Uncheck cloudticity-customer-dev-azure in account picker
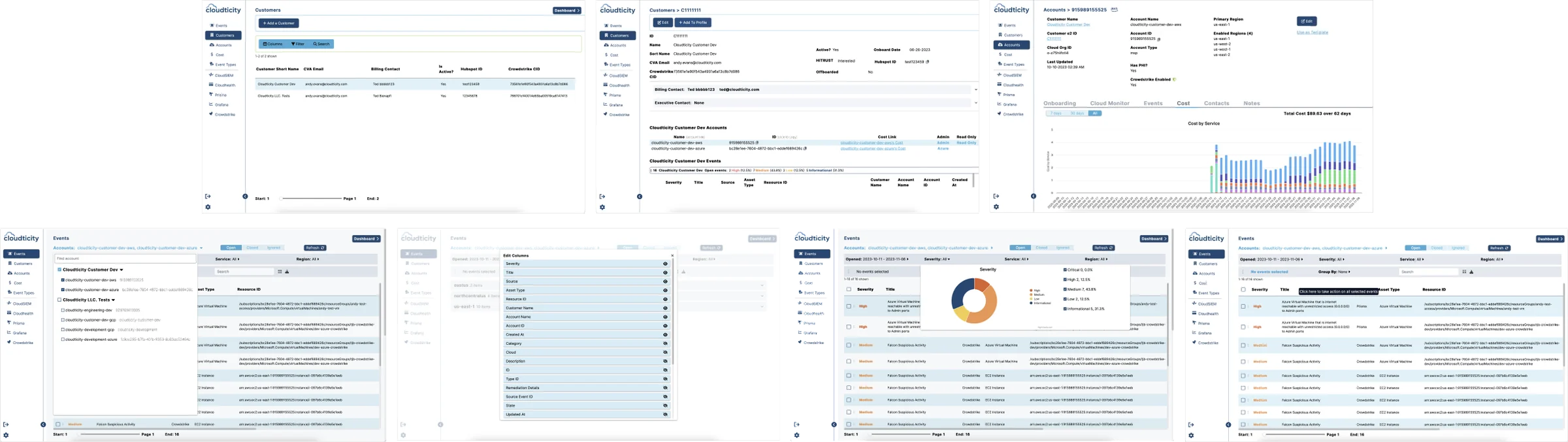Image resolution: width=1568 pixels, height=442 pixels. click(63, 290)
